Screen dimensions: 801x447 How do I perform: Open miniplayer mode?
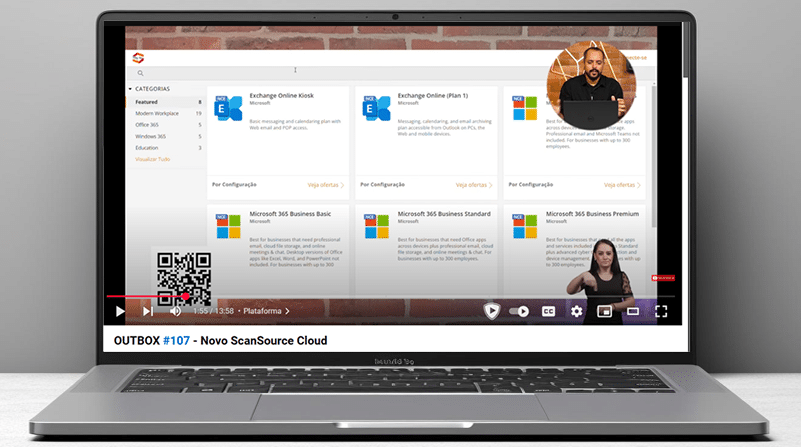(x=604, y=311)
